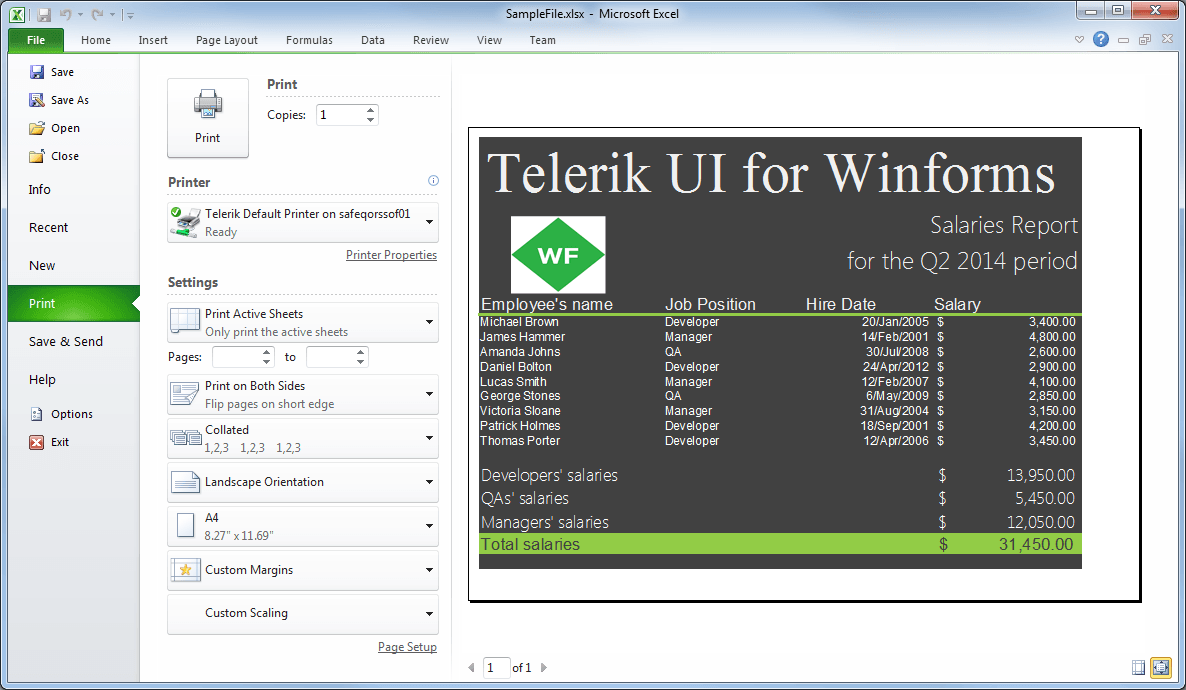The width and height of the screenshot is (1186, 690).
Task: Click the Excel application icon in title bar
Action: click(x=17, y=14)
